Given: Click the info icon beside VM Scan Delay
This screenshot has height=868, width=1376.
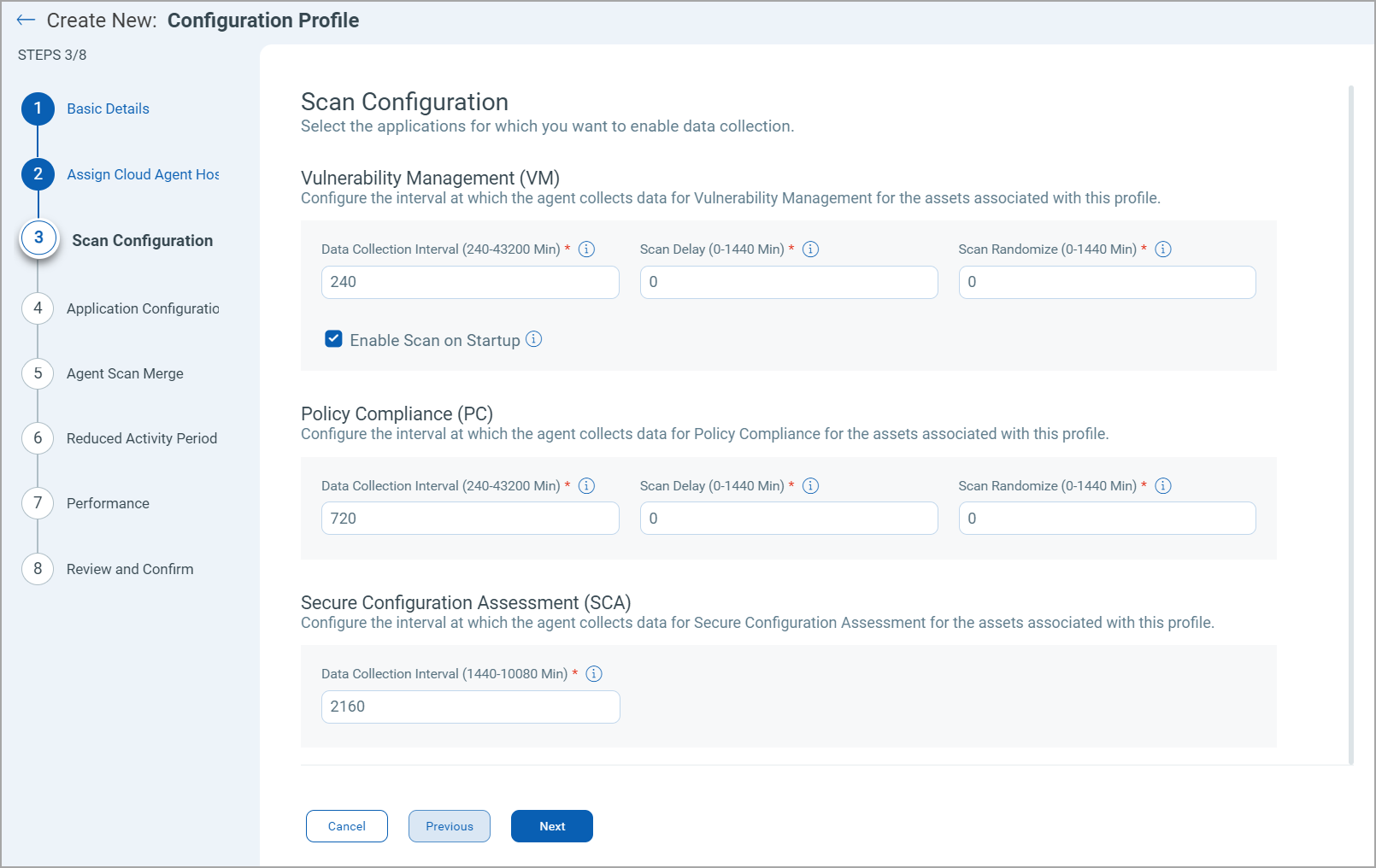Looking at the screenshot, I should click(x=810, y=249).
